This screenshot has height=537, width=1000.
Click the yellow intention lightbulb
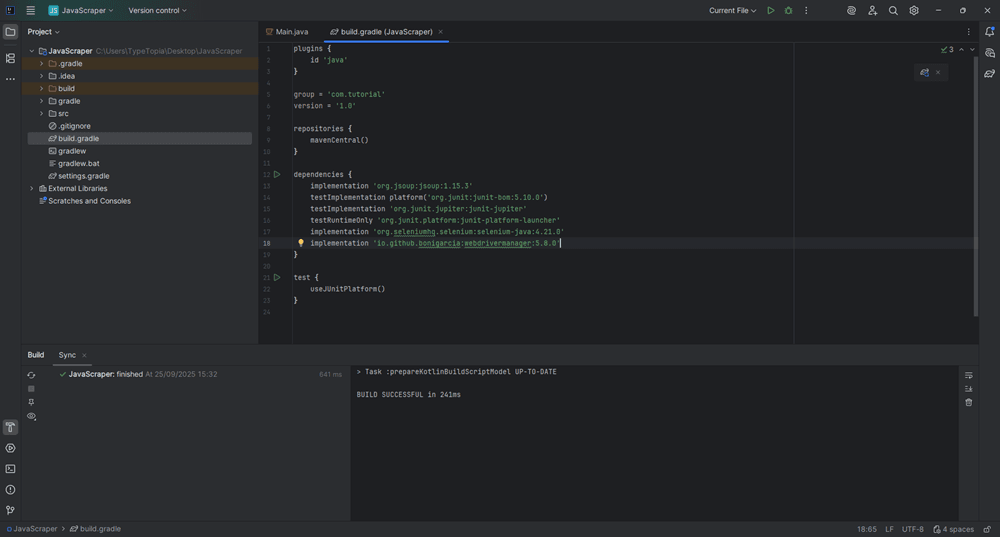[300, 243]
